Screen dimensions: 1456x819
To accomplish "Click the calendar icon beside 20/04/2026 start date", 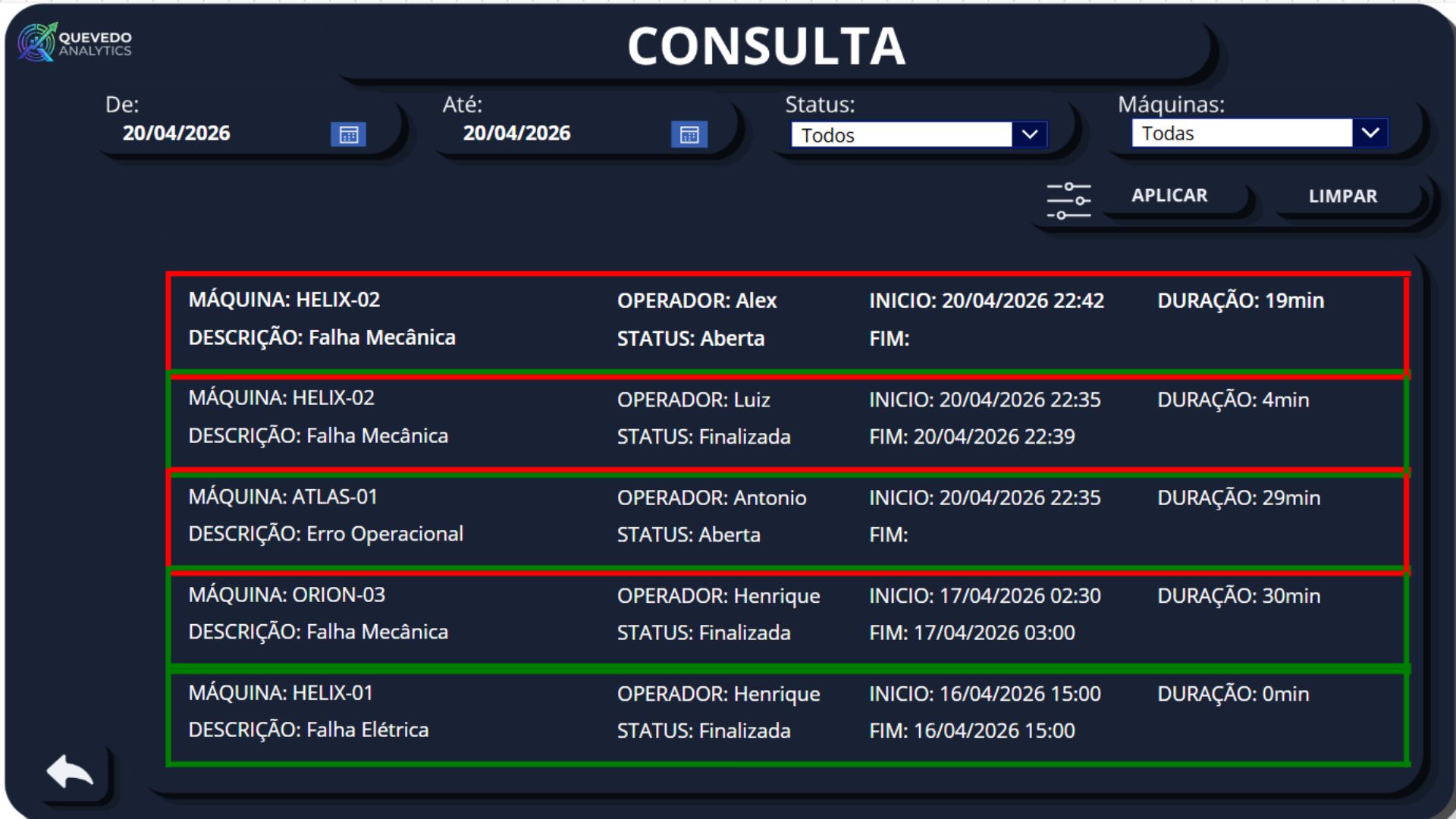I will 349,133.
